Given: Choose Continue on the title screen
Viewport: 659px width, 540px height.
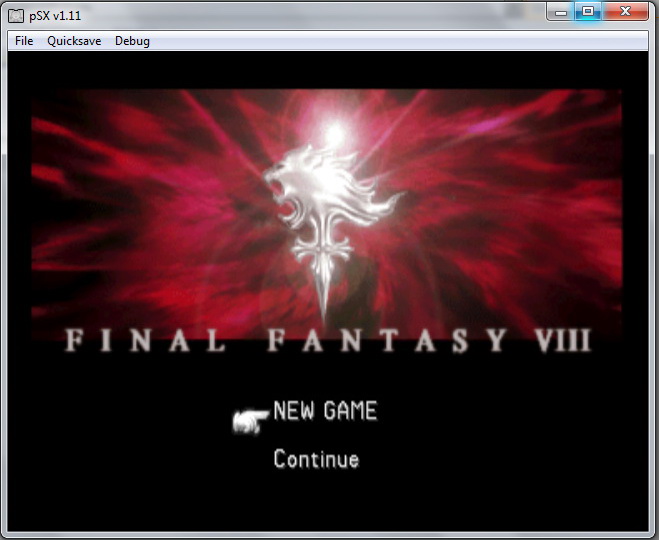Looking at the screenshot, I should [x=316, y=458].
